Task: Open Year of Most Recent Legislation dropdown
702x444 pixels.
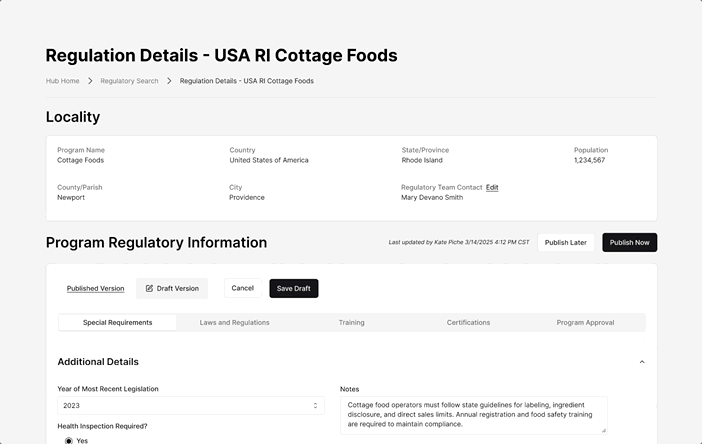Action: point(190,405)
